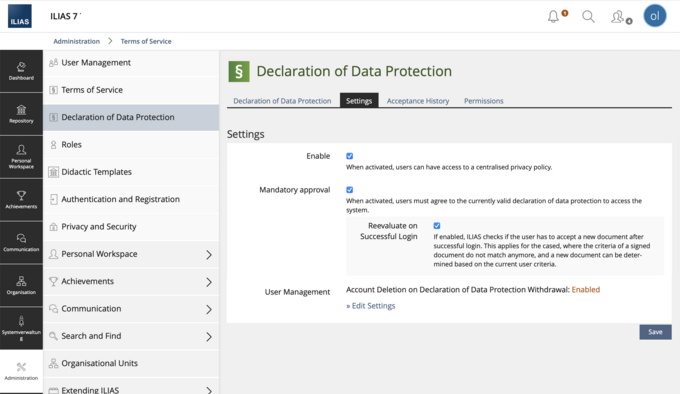Open Privacy and Security entry

[x=131, y=227]
